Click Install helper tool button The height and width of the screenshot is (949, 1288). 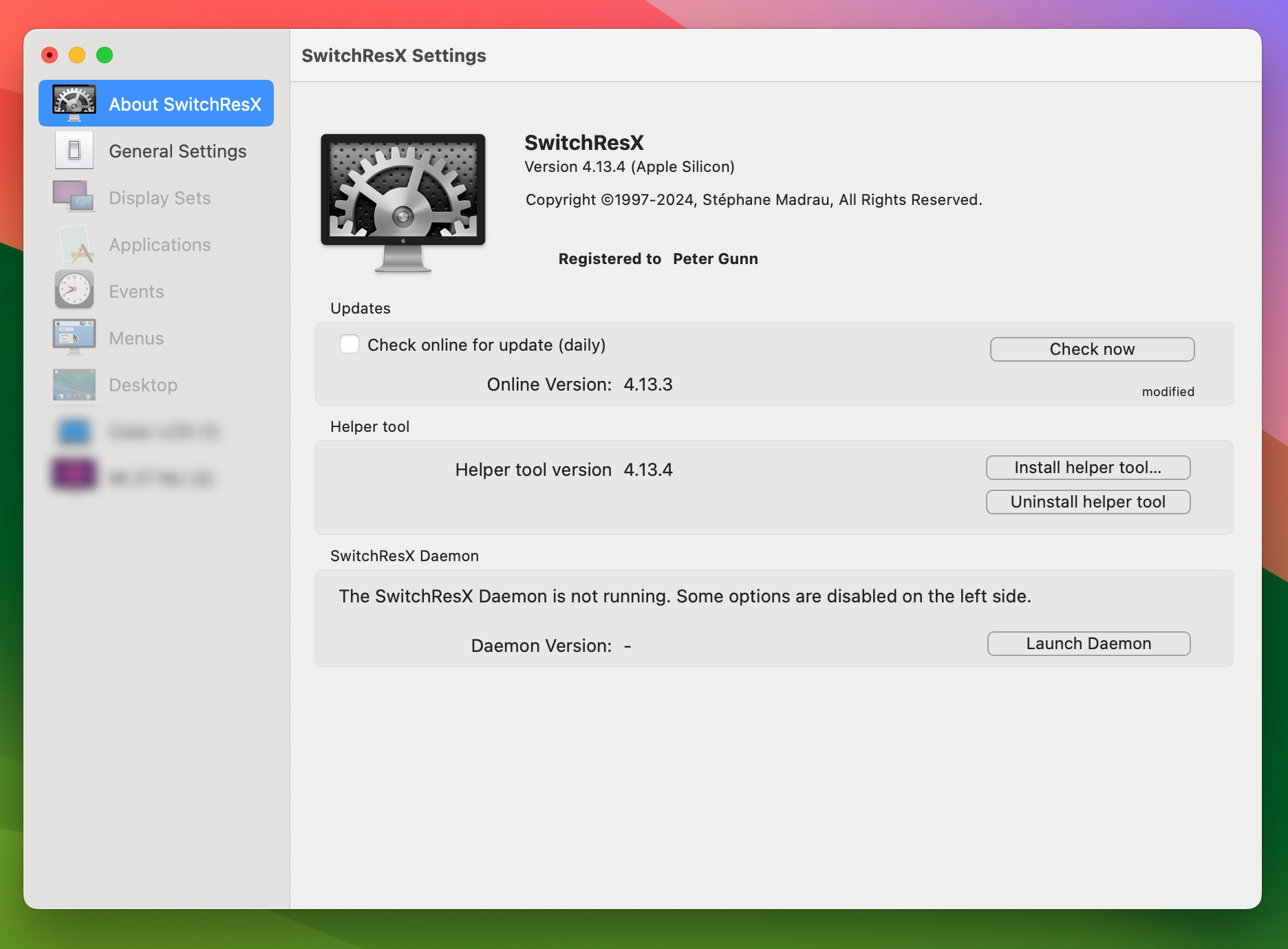coord(1088,468)
